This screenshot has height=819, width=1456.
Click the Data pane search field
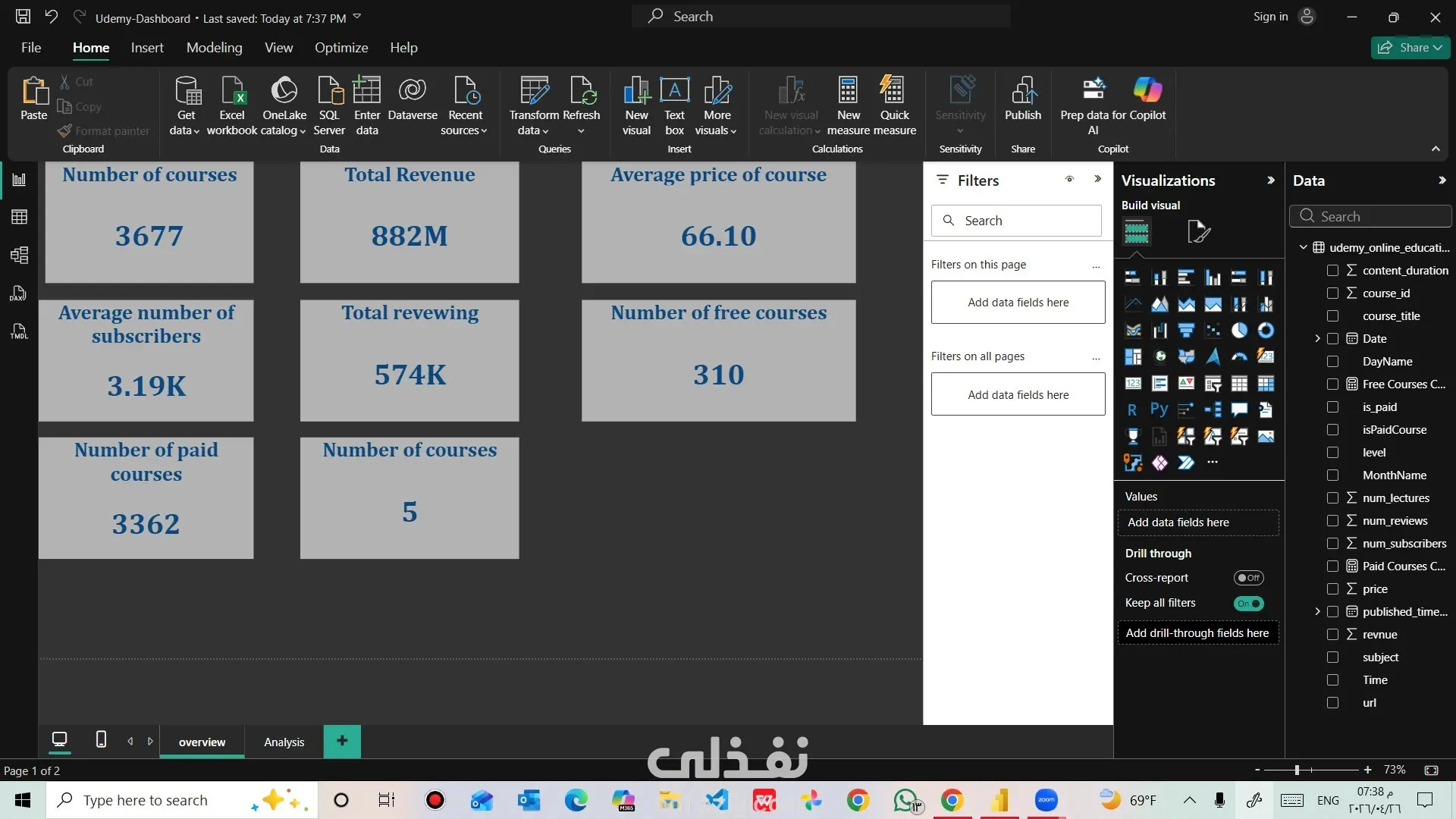(x=1370, y=216)
